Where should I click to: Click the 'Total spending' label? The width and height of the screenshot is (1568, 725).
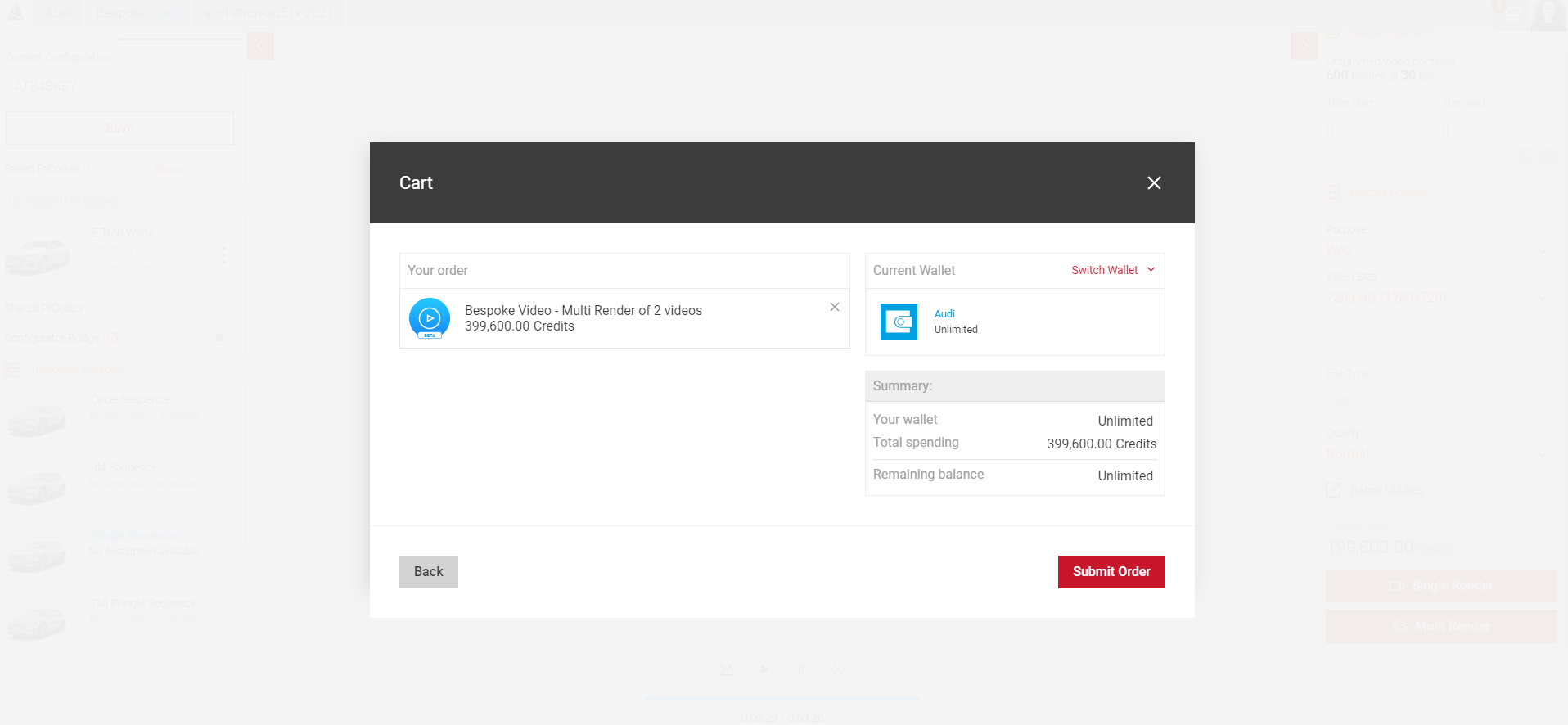click(916, 442)
